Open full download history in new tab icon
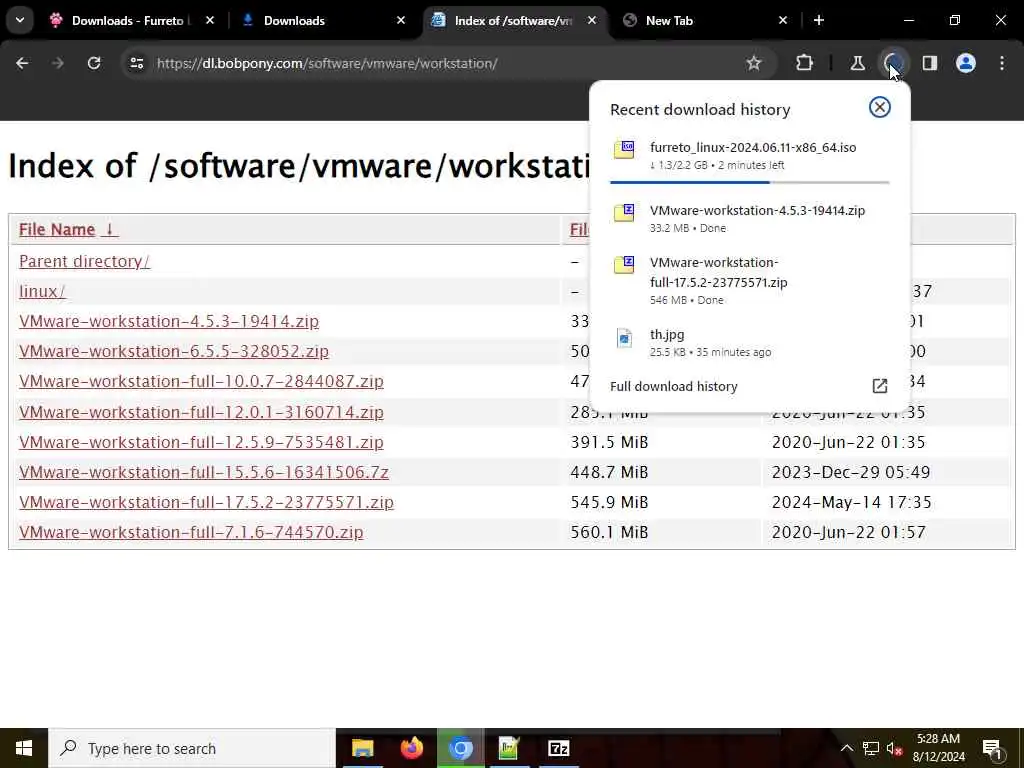 pyautogui.click(x=880, y=386)
